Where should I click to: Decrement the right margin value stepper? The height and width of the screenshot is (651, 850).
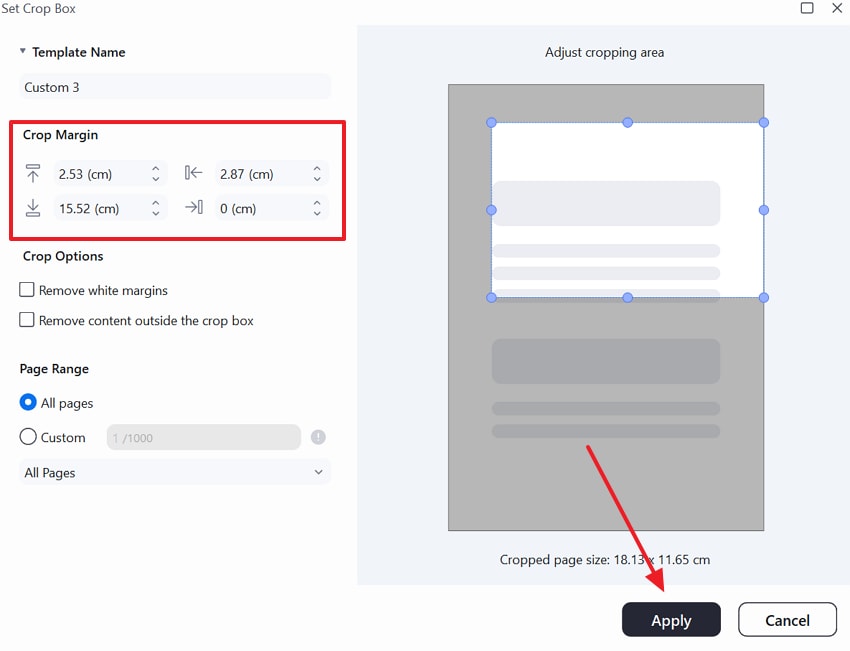(x=318, y=213)
